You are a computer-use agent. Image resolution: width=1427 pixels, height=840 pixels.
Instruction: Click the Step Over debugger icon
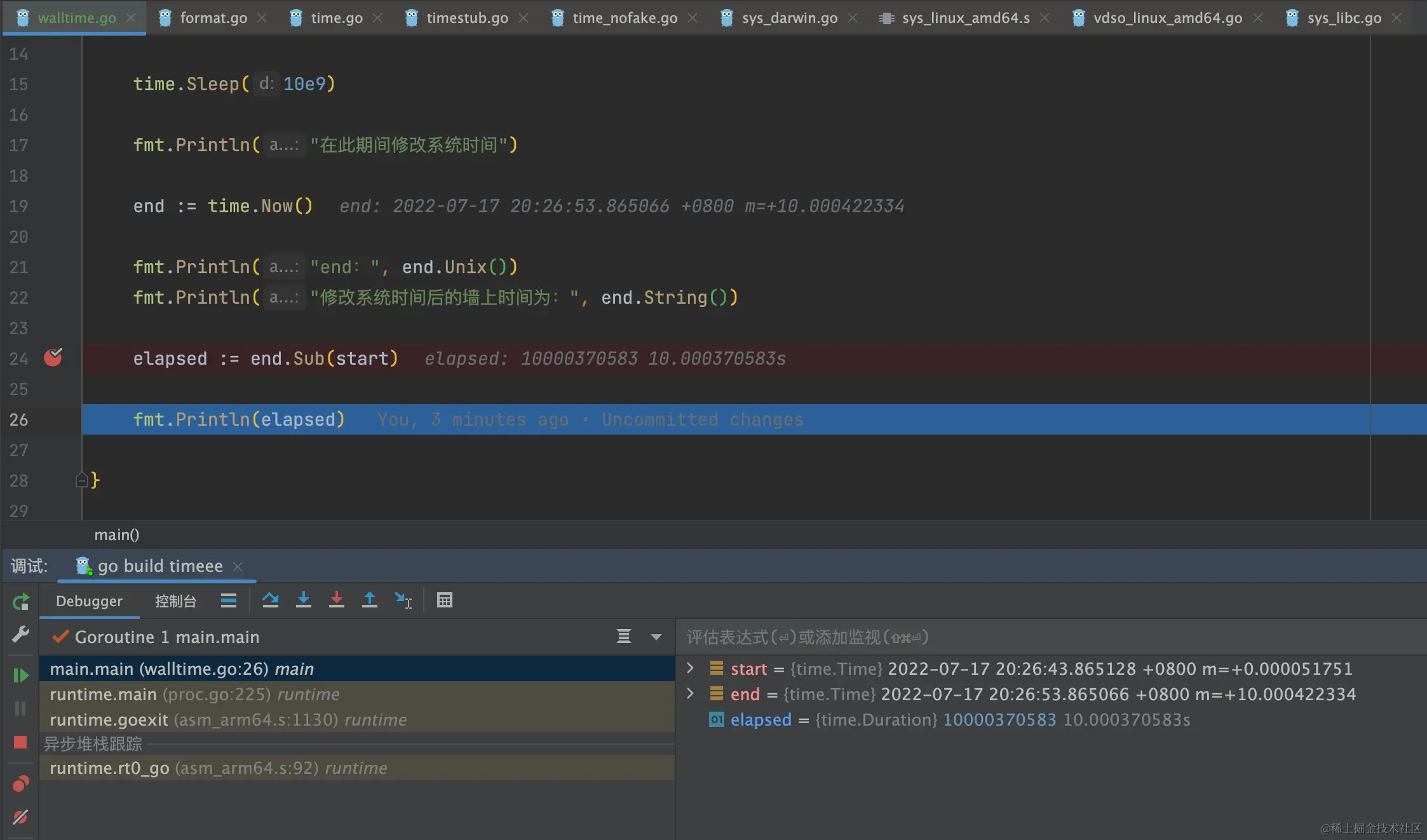pos(271,600)
